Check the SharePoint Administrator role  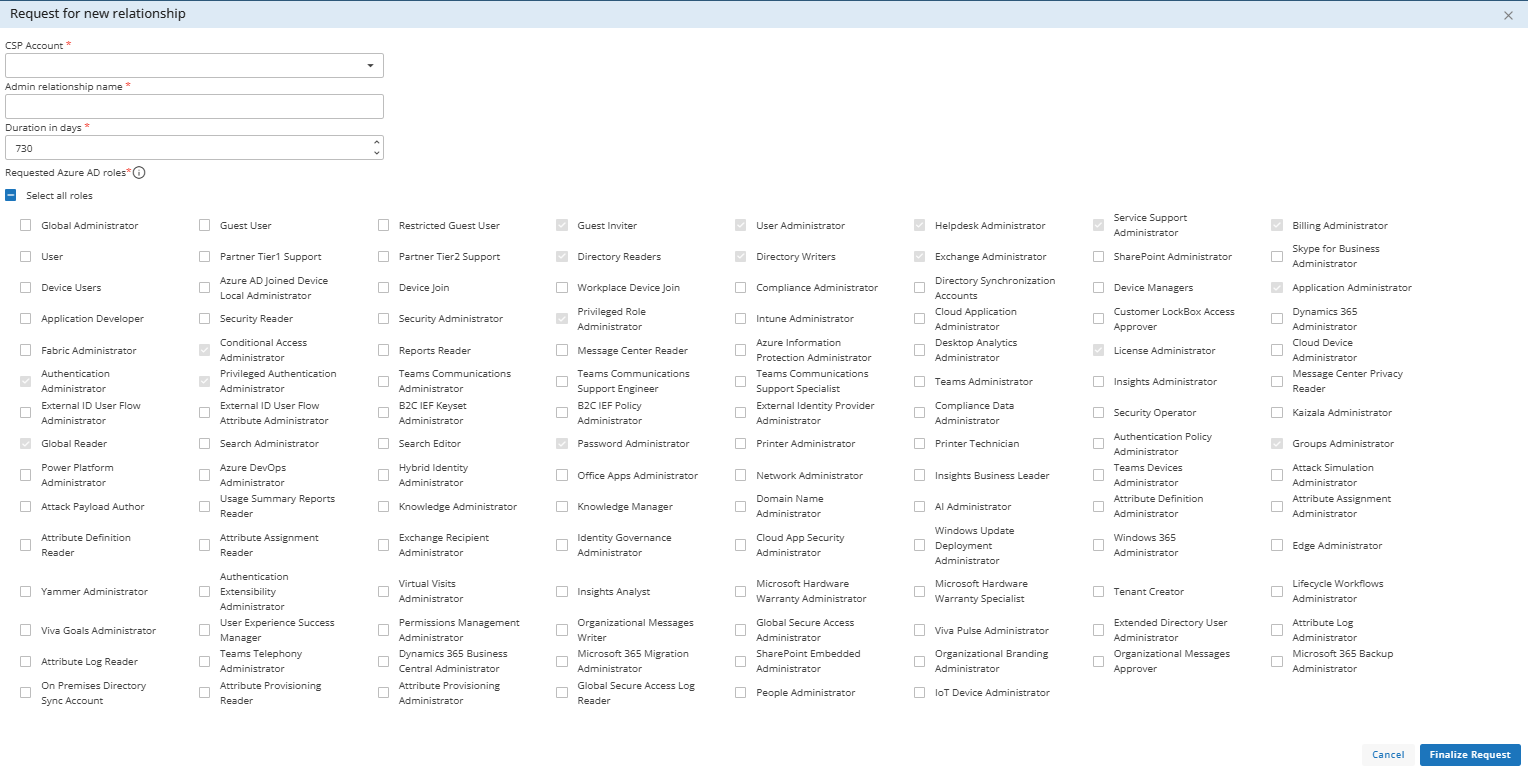[1098, 256]
